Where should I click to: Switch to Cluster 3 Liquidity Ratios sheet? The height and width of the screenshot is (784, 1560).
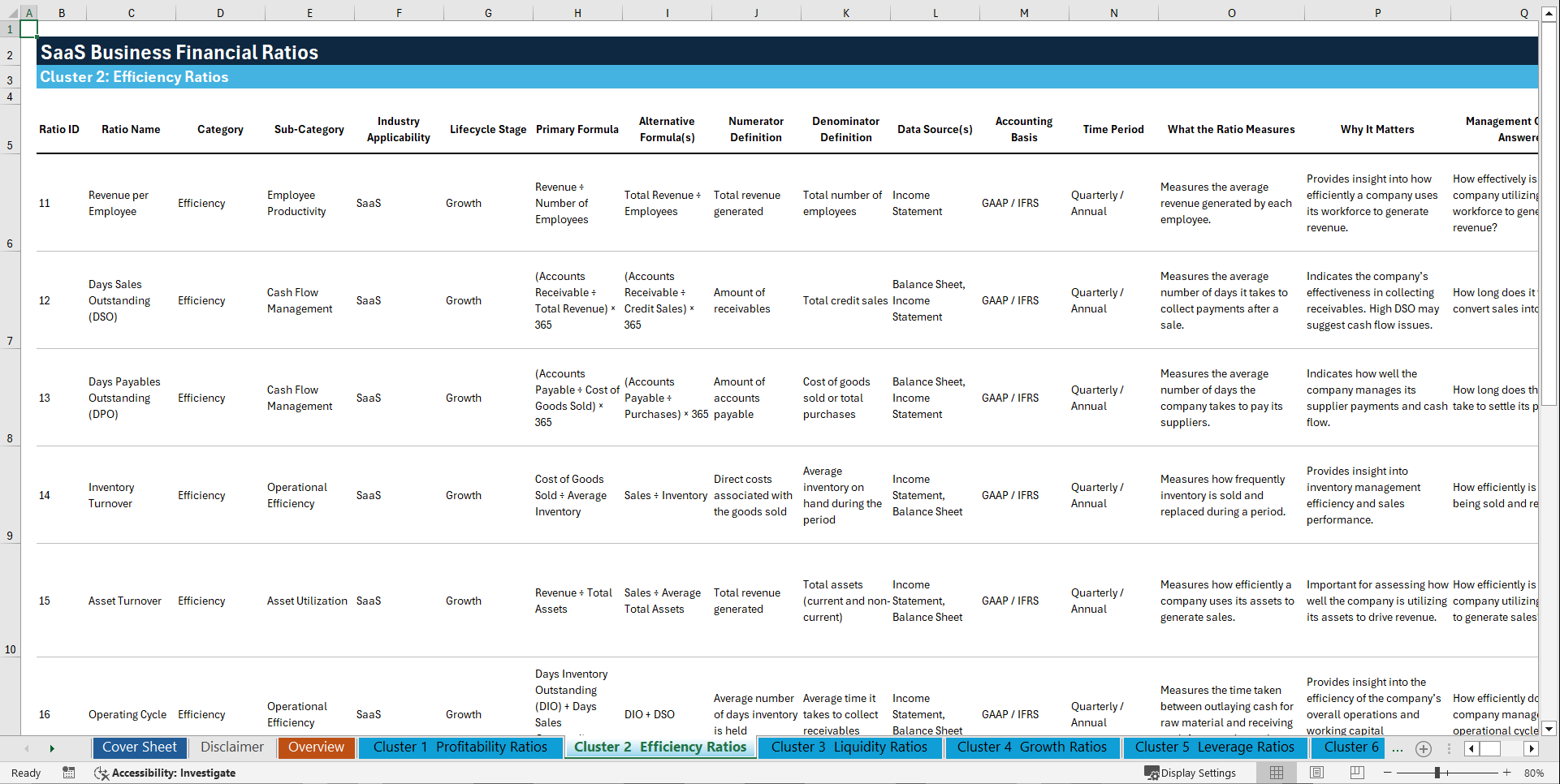tap(849, 747)
